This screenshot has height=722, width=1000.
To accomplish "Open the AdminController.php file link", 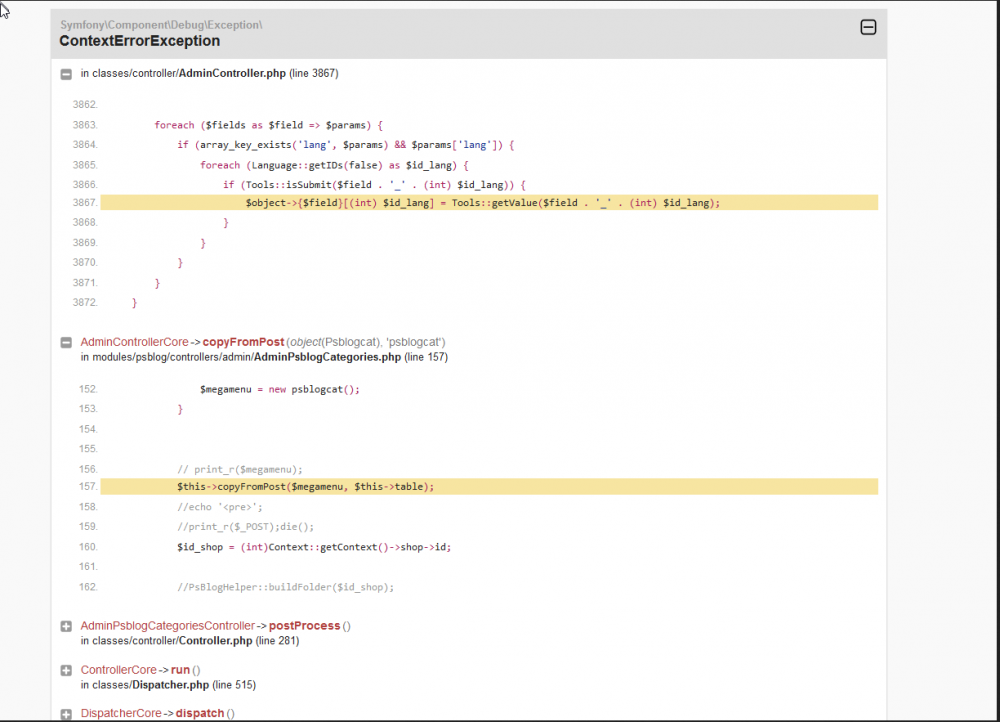I will coord(232,74).
